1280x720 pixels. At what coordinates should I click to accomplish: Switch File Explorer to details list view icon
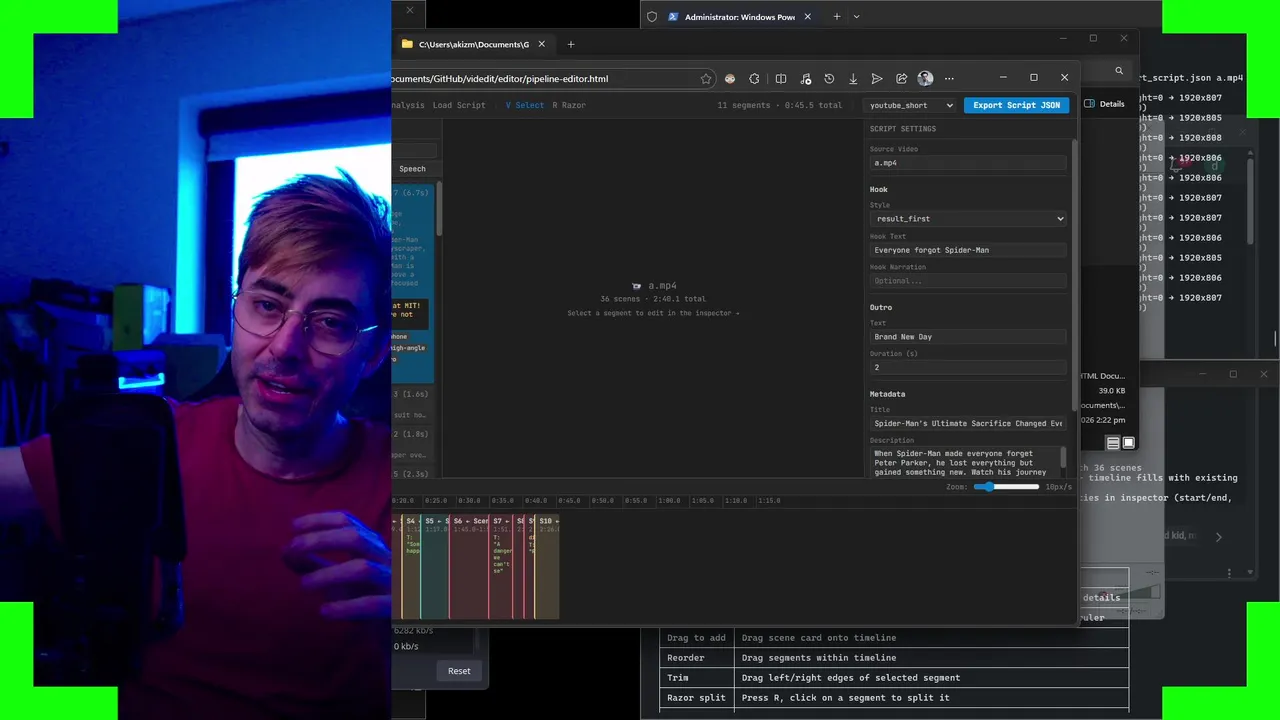(1113, 443)
